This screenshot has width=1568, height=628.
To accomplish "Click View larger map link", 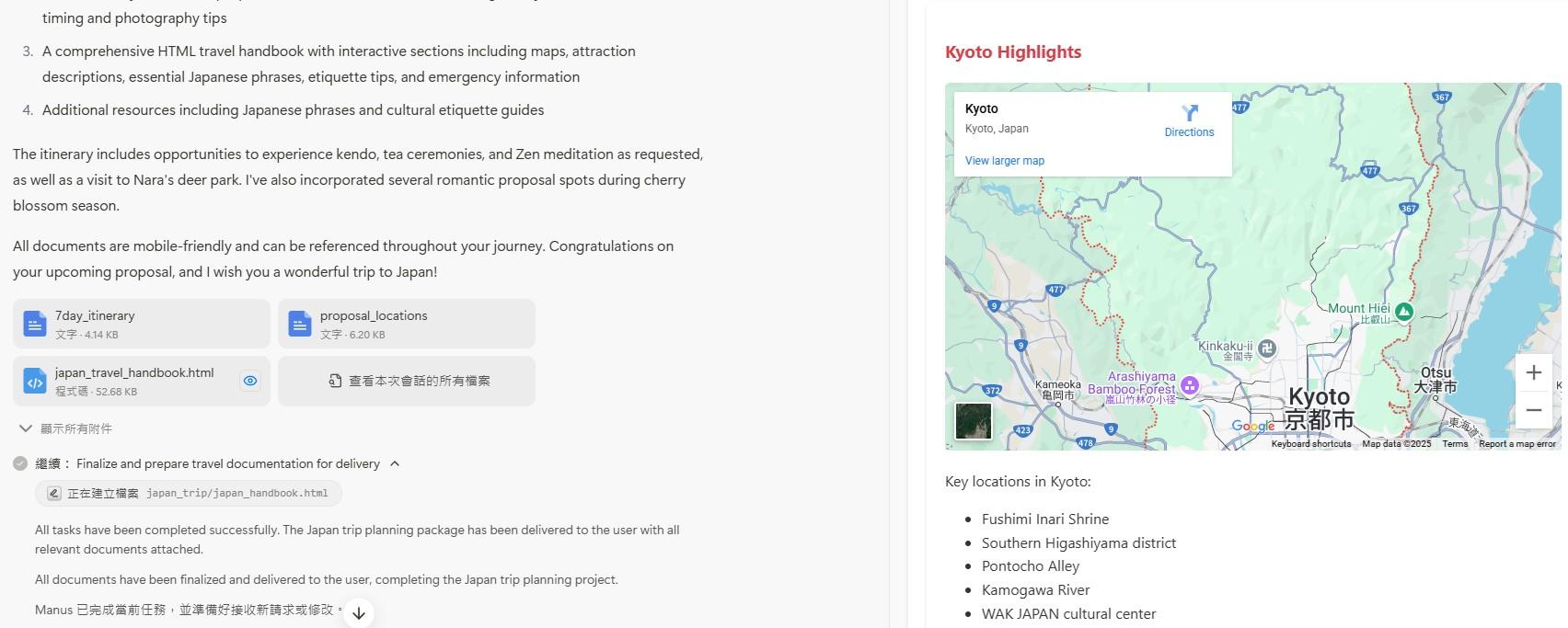I will tap(1004, 161).
